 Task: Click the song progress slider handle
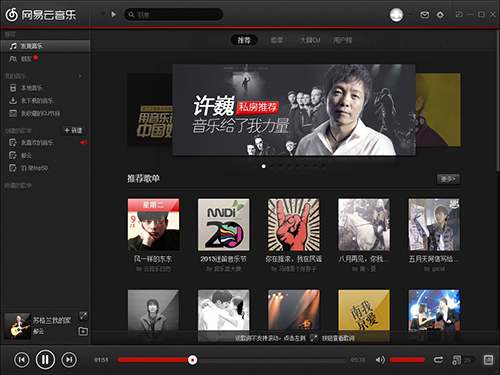click(x=192, y=360)
